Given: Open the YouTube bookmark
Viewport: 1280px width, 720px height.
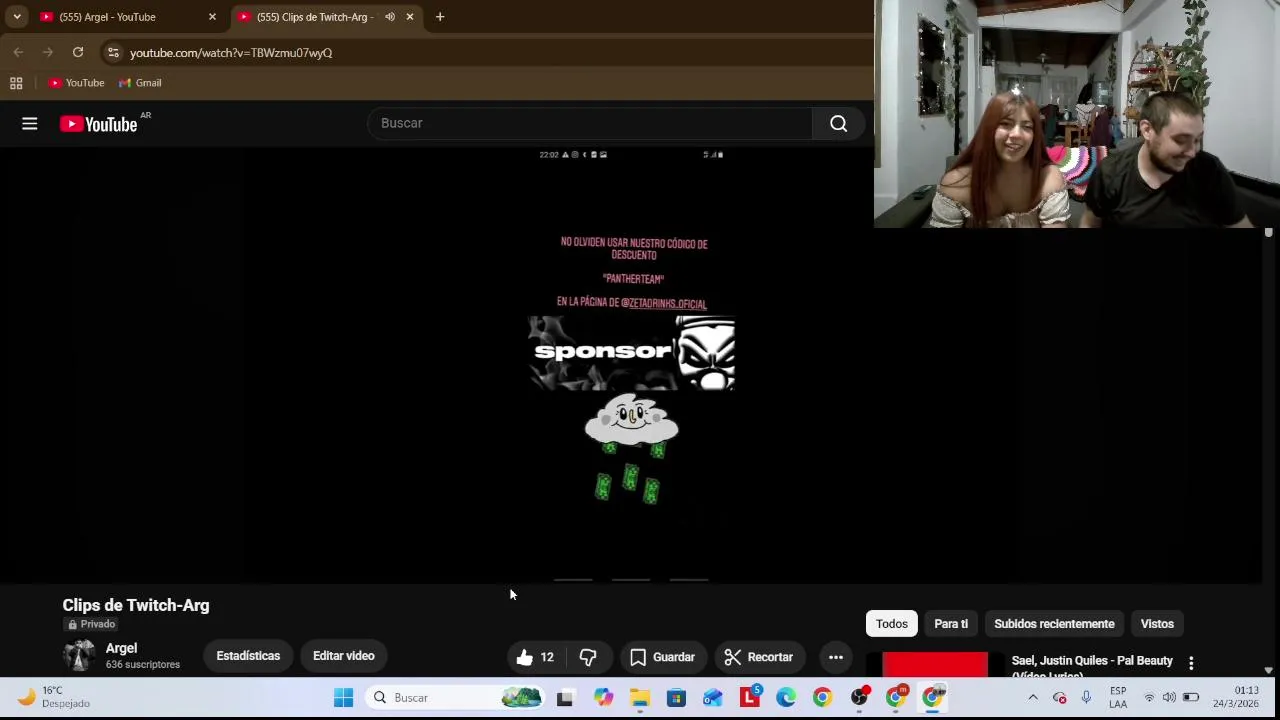Looking at the screenshot, I should coord(77,83).
